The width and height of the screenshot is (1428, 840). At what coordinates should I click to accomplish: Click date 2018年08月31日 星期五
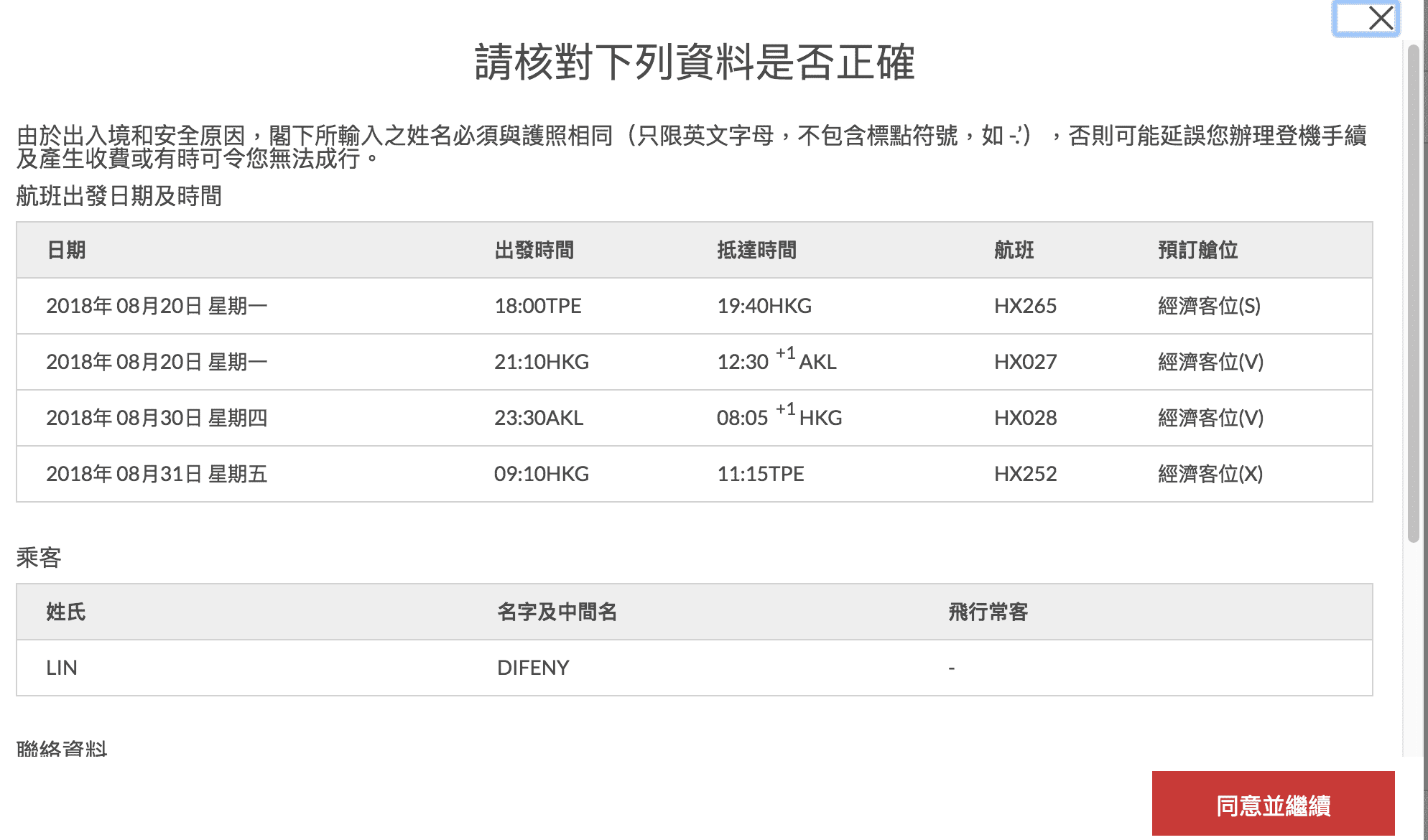(x=157, y=474)
